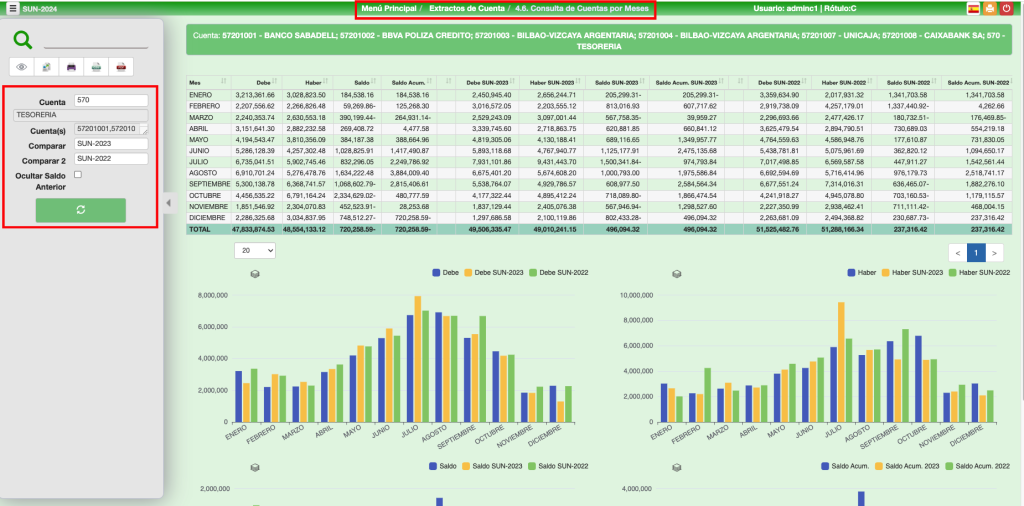Screen dimensions: 1024x506
Task: Open the rows-per-page dropdown showing 20
Action: pos(254,250)
